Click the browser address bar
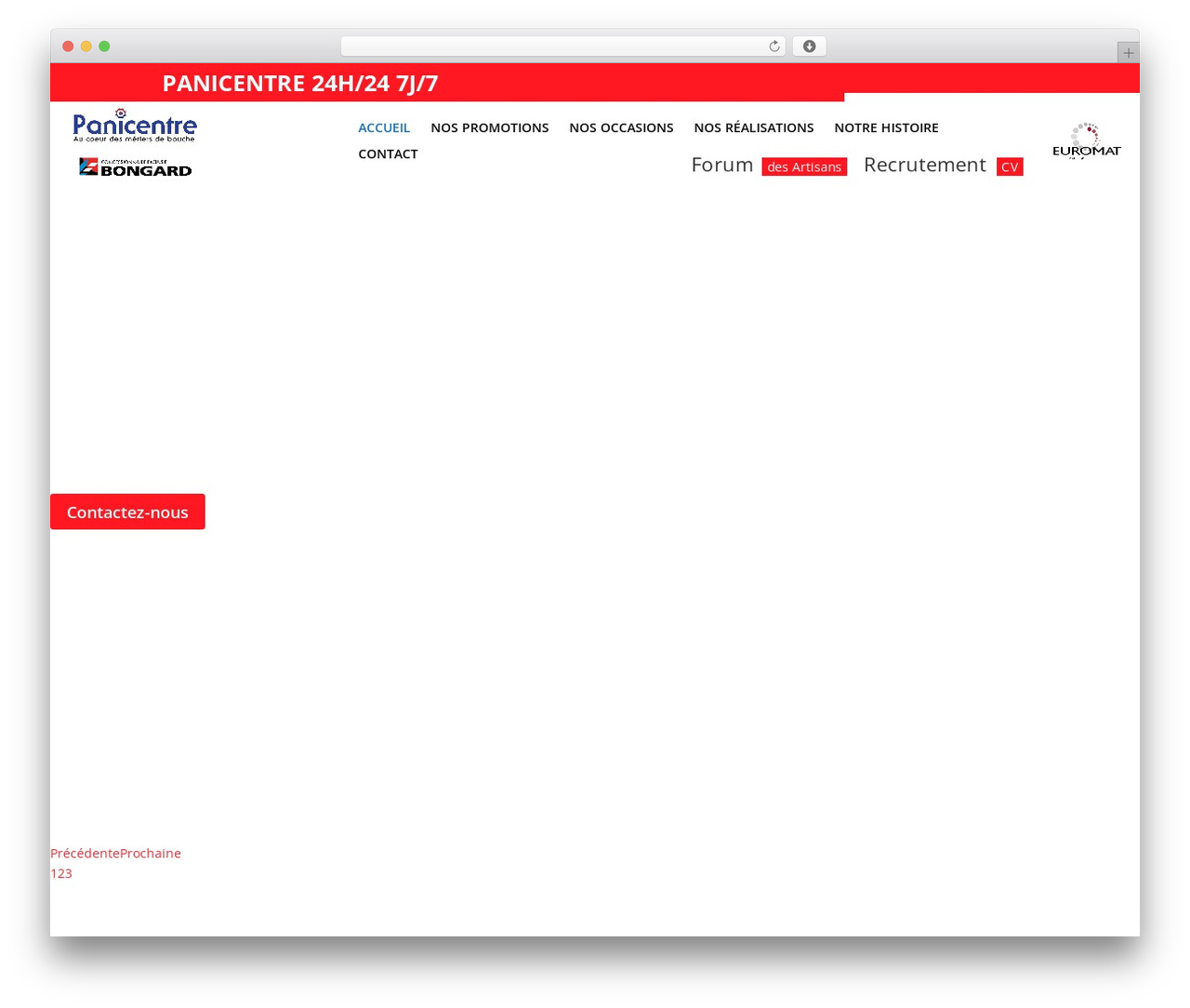 coord(562,46)
